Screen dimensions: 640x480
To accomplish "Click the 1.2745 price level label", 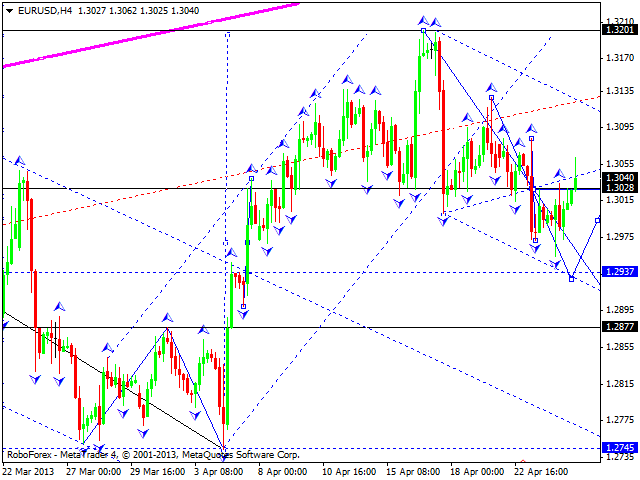I will 619,448.
